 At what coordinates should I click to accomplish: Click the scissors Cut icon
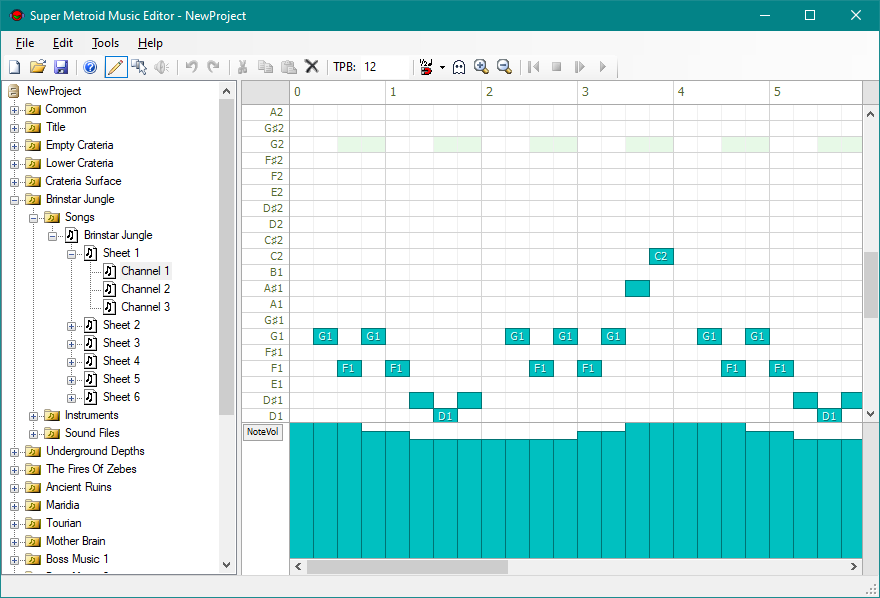[x=242, y=67]
